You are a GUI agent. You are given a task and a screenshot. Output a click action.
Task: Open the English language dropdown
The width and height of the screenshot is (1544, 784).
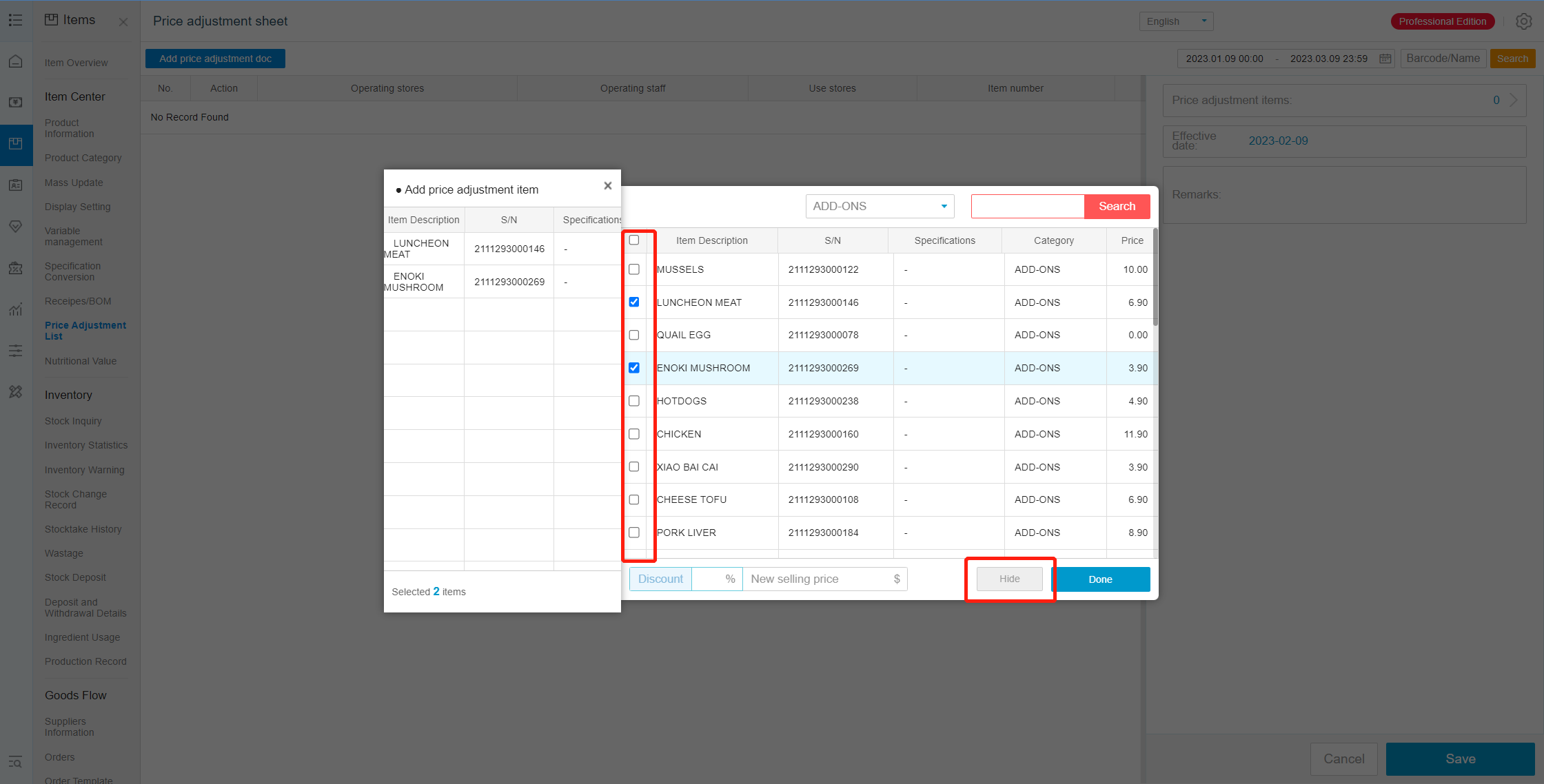click(1176, 21)
